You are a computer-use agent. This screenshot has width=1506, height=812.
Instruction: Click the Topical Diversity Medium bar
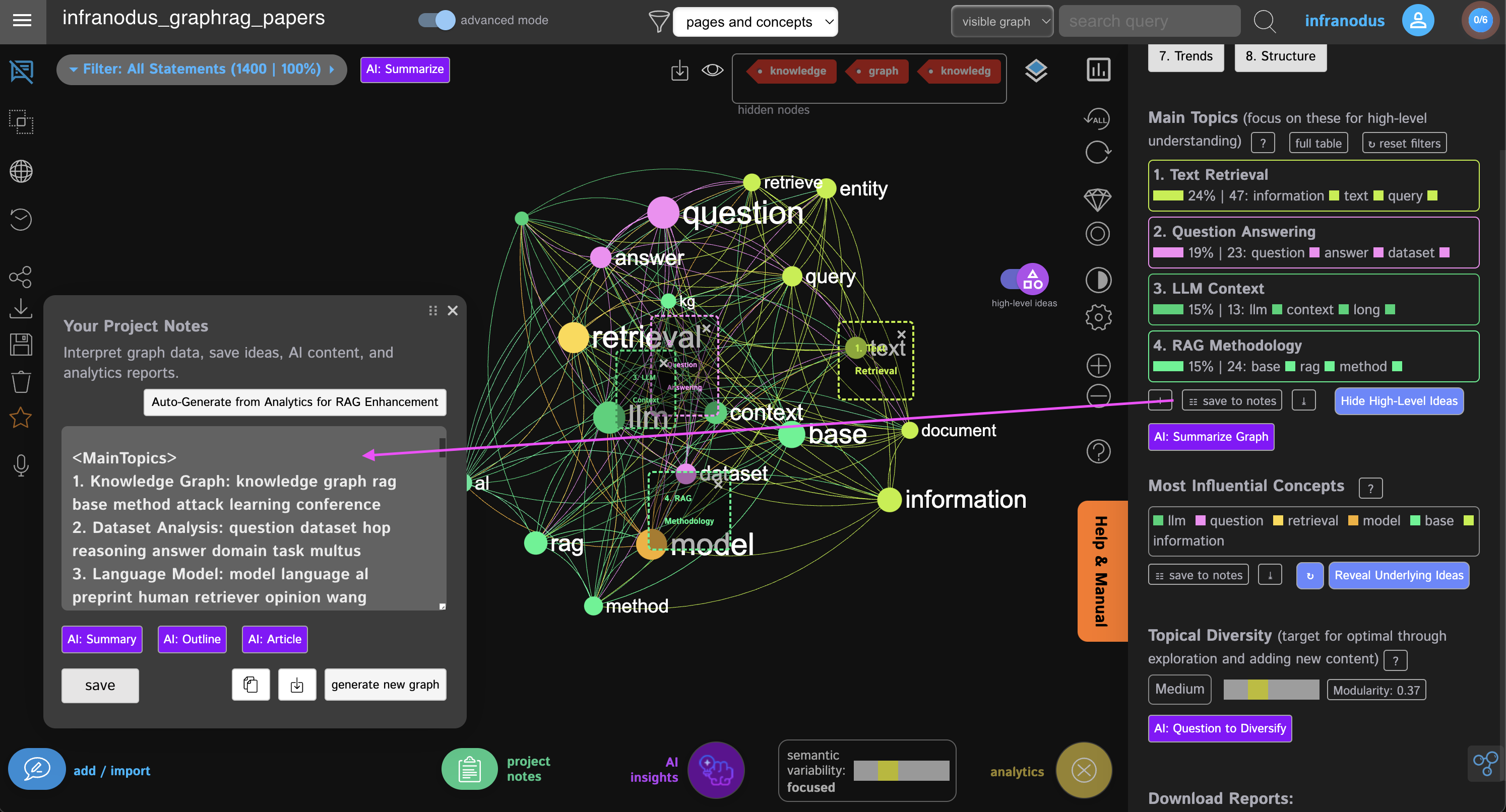tap(1271, 689)
